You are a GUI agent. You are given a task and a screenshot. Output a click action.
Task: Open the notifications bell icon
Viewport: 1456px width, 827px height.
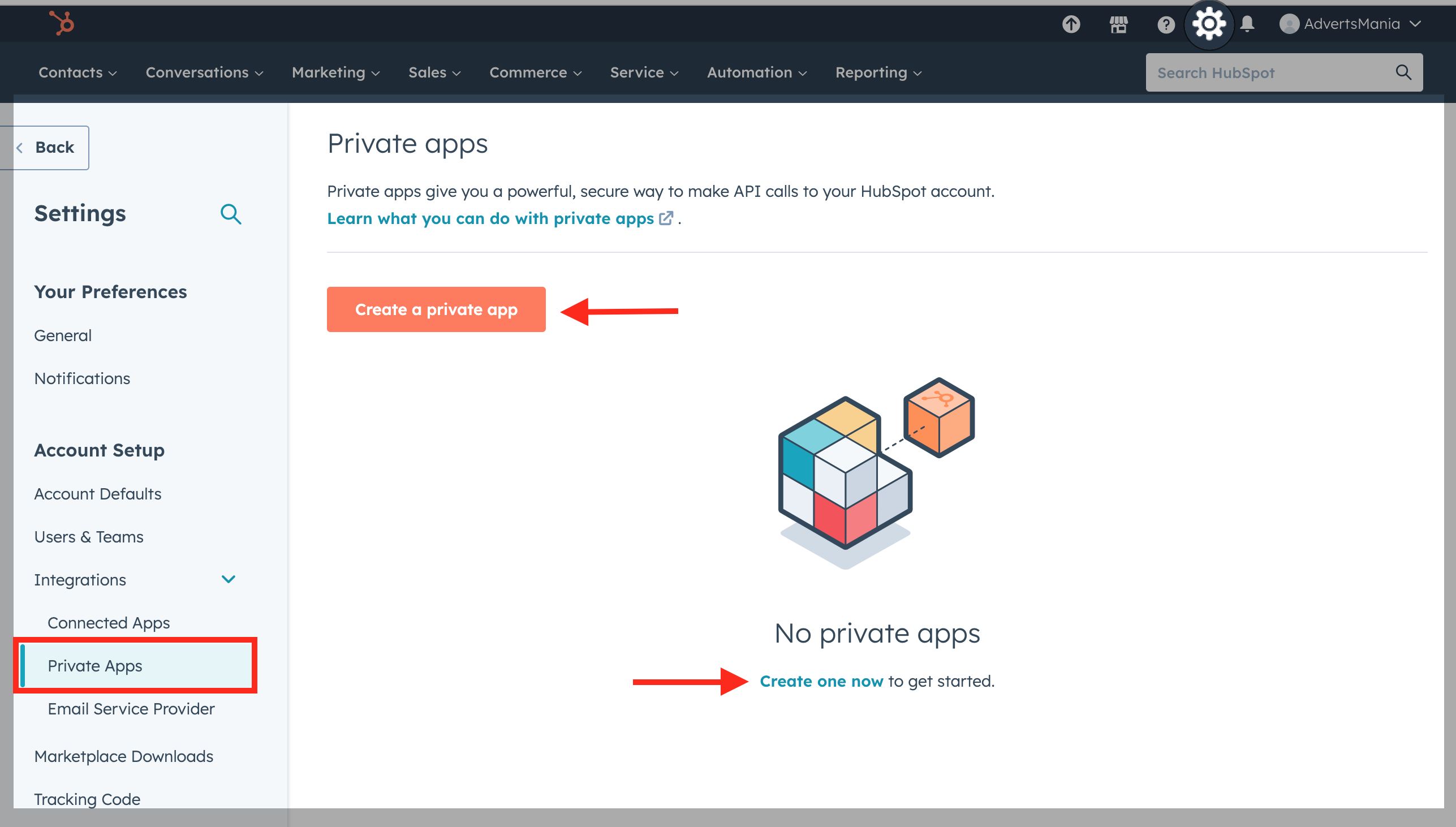[1247, 24]
